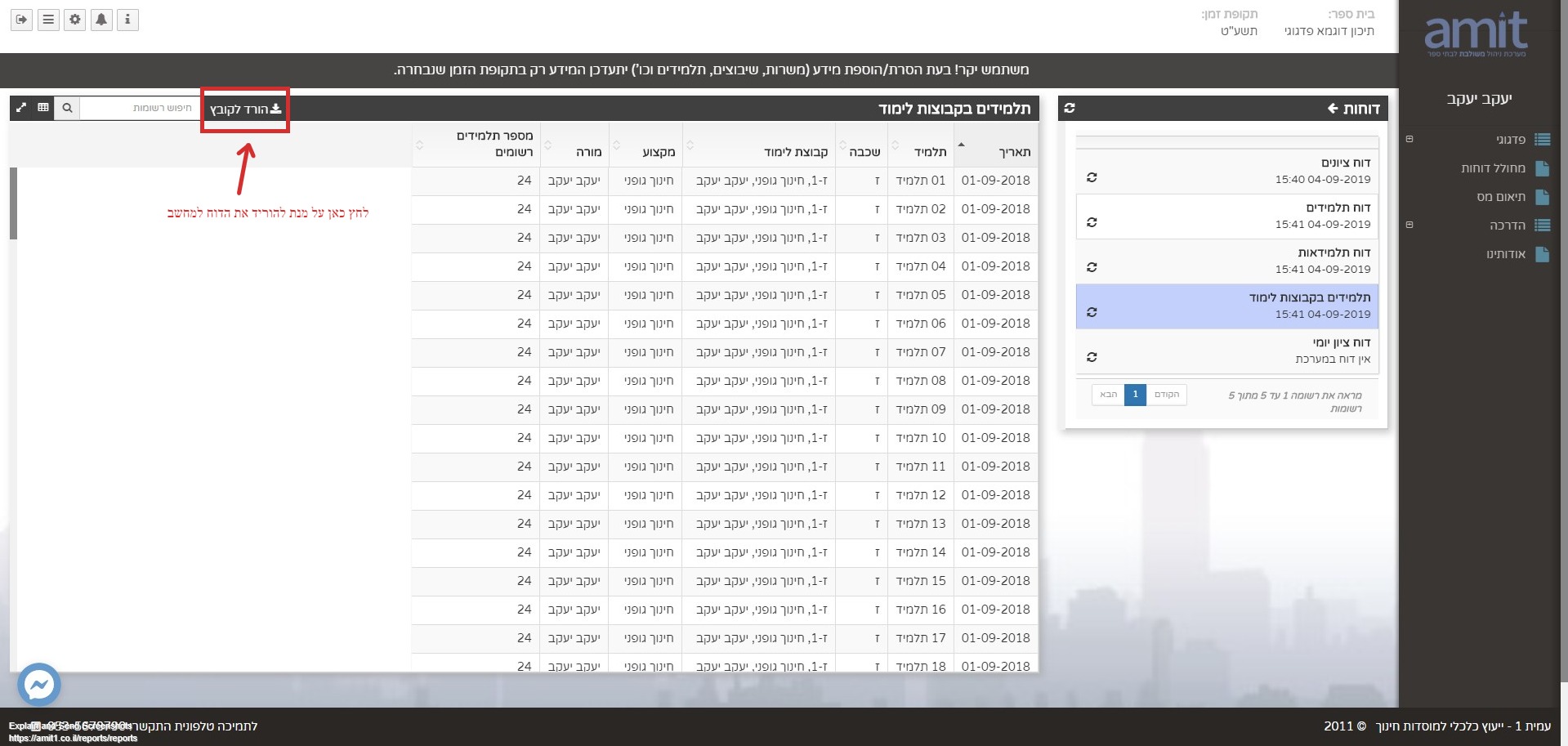Select the תלמידים בקבוצות לימוד report entry

1227,306
